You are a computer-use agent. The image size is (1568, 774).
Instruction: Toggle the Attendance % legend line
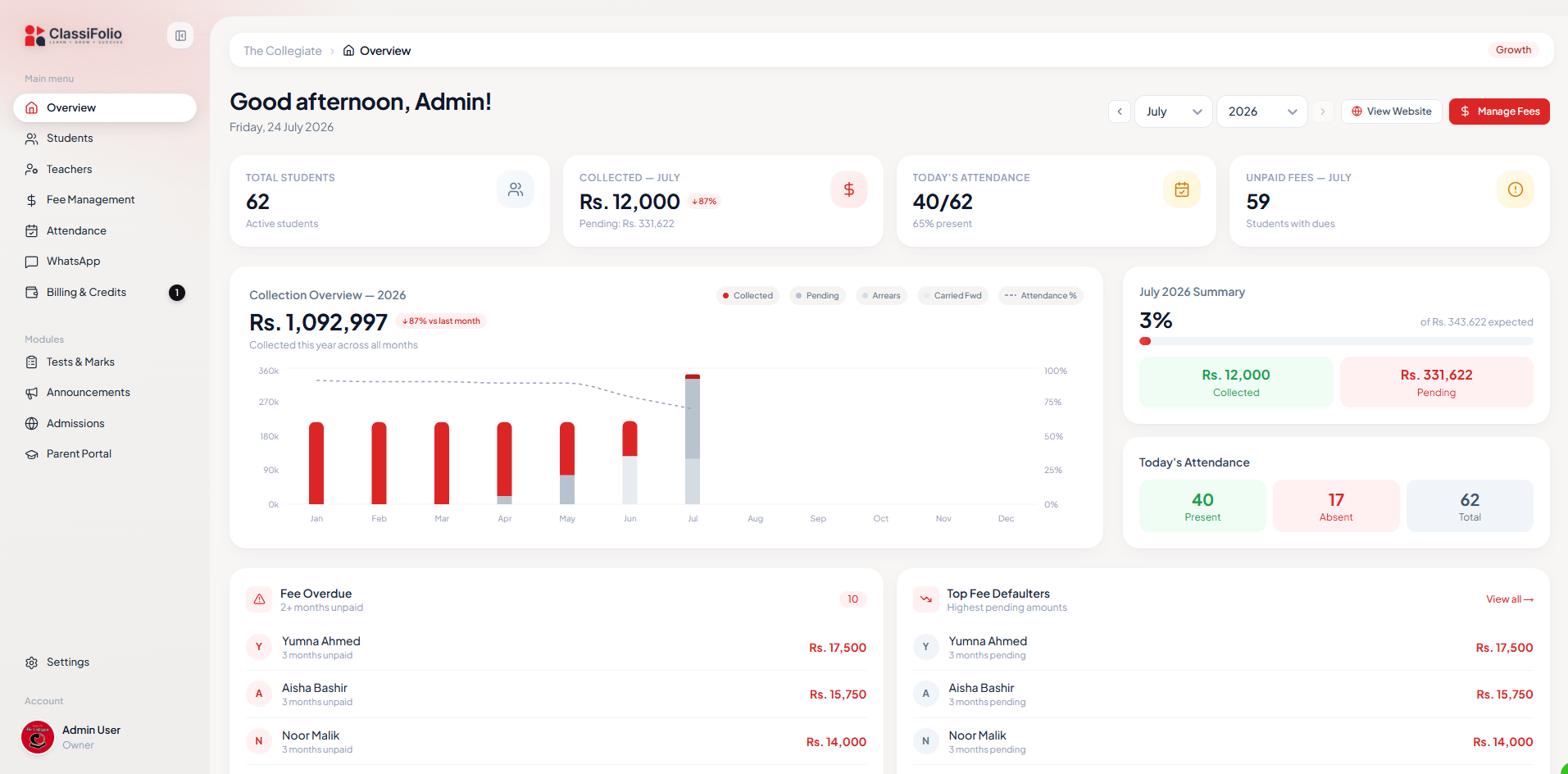pos(1041,296)
